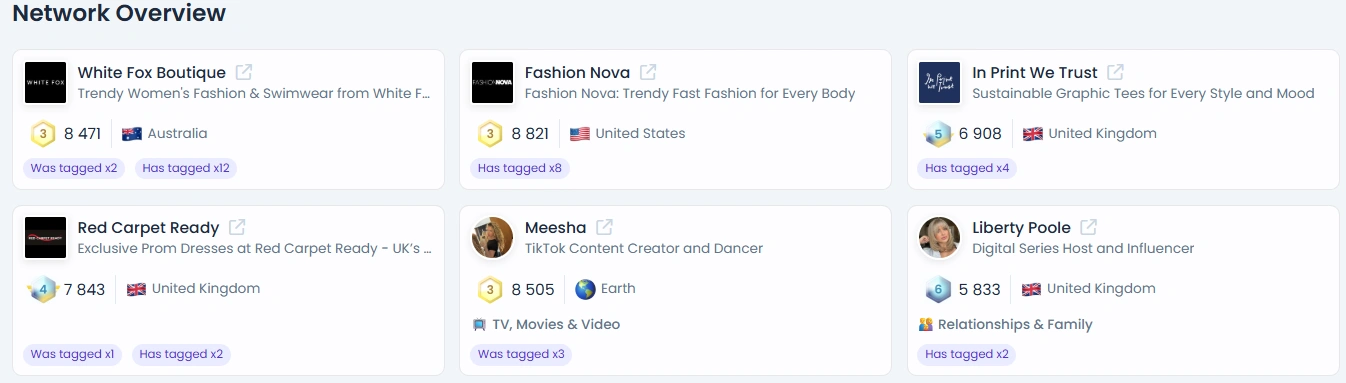Click the 'Network Overview' heading

coord(119,13)
